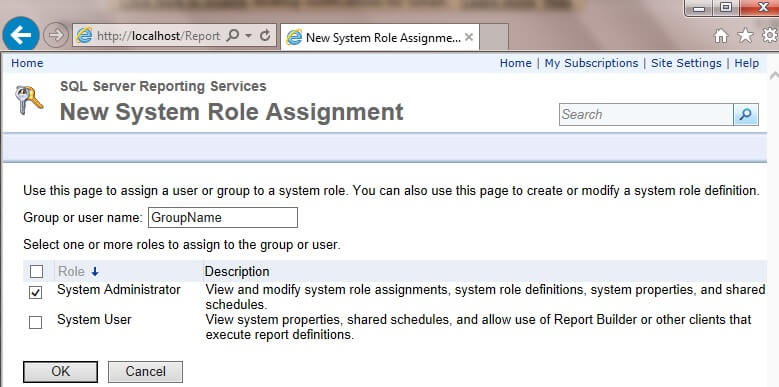The width and height of the screenshot is (779, 387).
Task: Go back with the blue back arrow
Action: pos(21,34)
